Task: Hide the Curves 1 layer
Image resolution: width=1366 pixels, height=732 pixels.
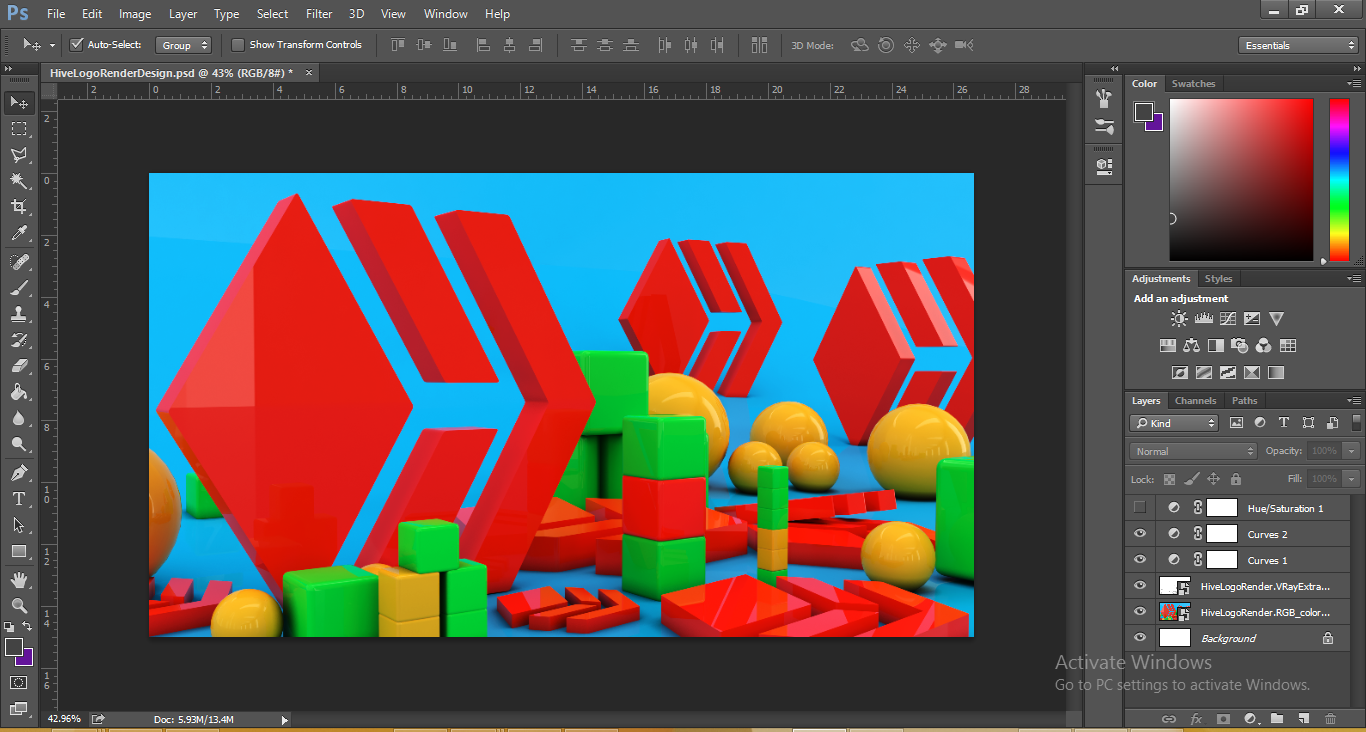Action: coord(1140,560)
